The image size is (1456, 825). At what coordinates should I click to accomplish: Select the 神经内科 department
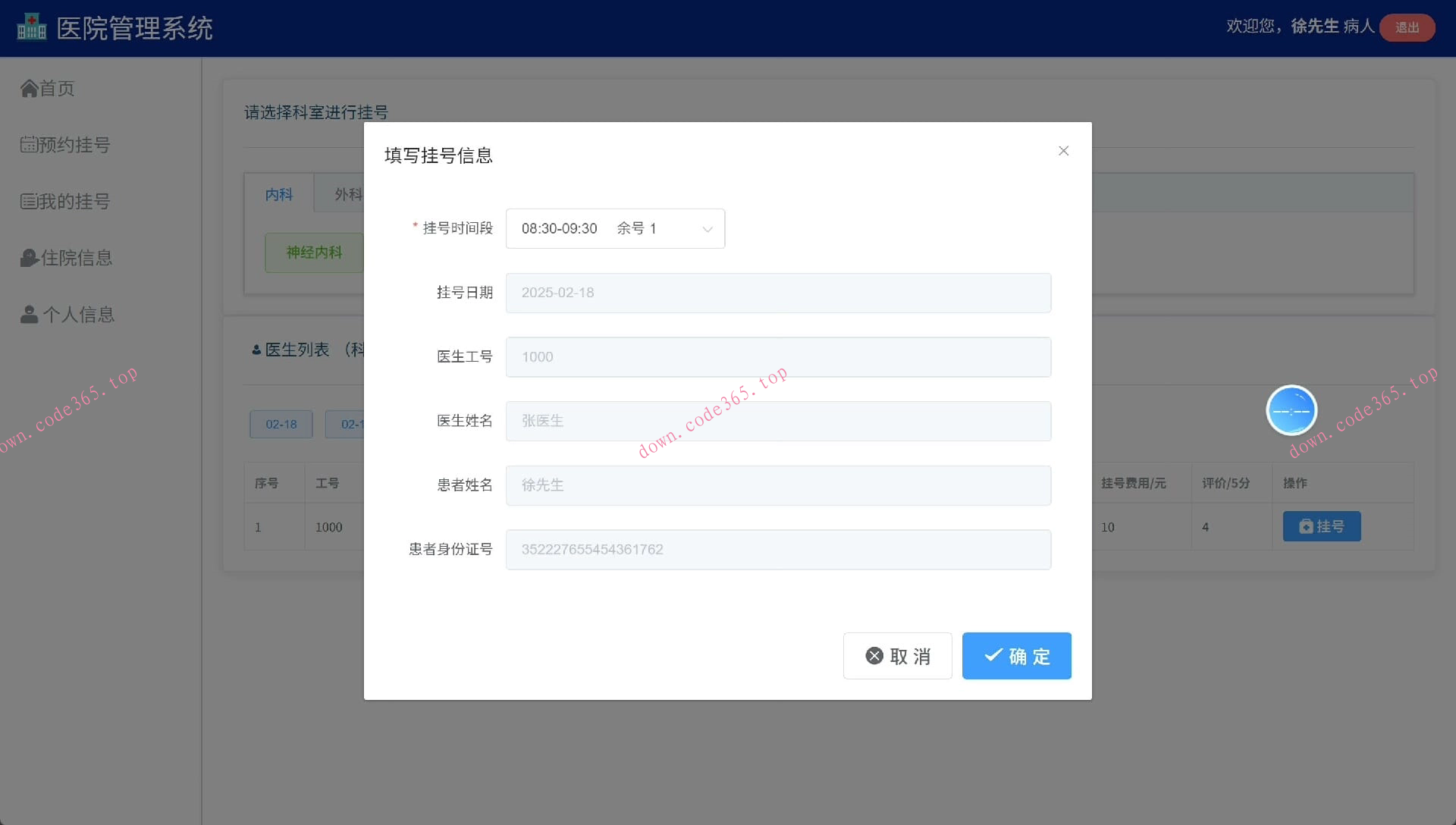(314, 253)
